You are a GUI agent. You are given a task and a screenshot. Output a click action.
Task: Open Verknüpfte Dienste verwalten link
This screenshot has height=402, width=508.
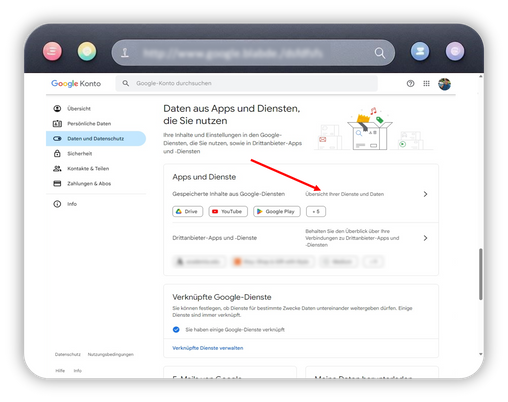click(x=208, y=348)
